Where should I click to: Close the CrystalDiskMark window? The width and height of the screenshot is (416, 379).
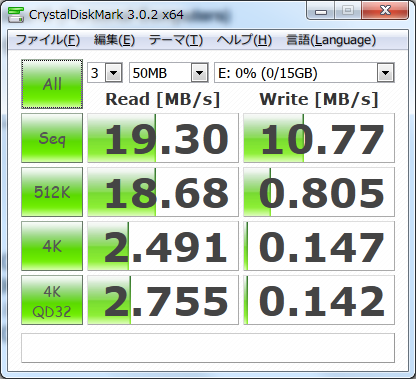coord(385,11)
